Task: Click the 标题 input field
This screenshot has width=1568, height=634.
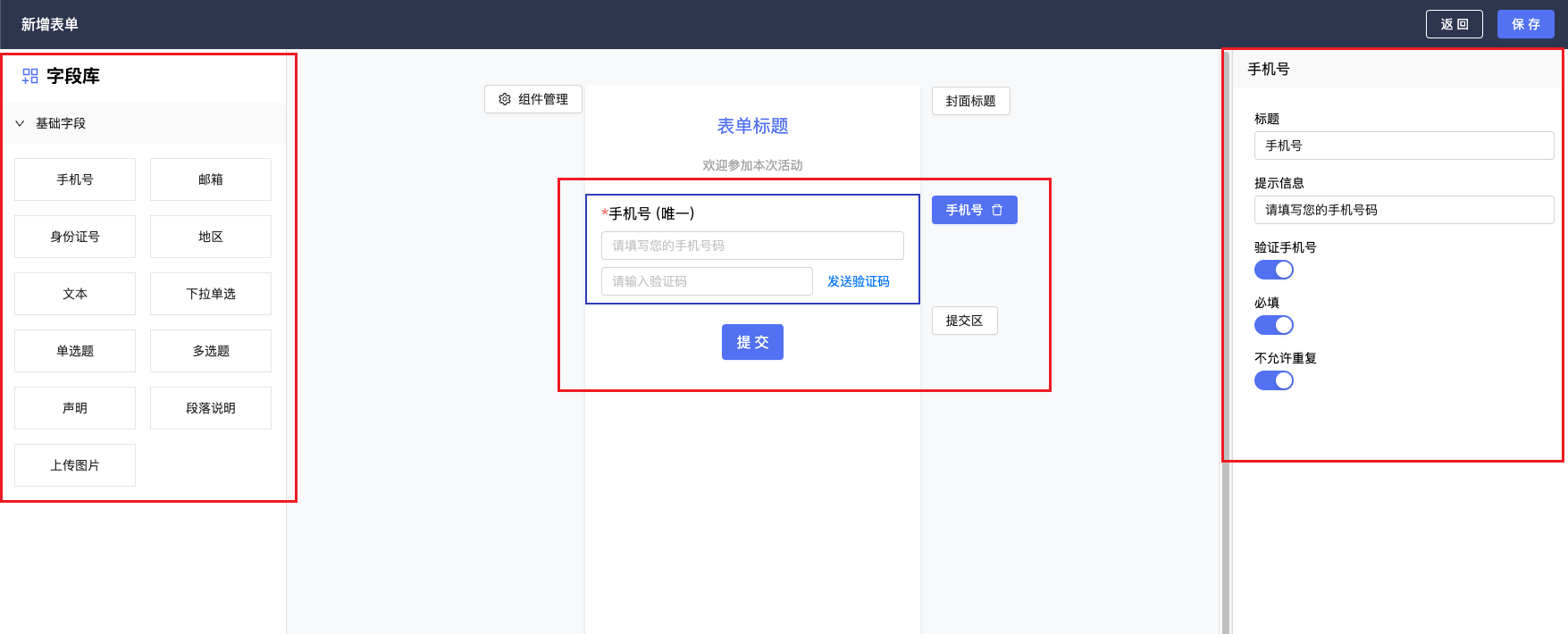Action: pos(1403,146)
